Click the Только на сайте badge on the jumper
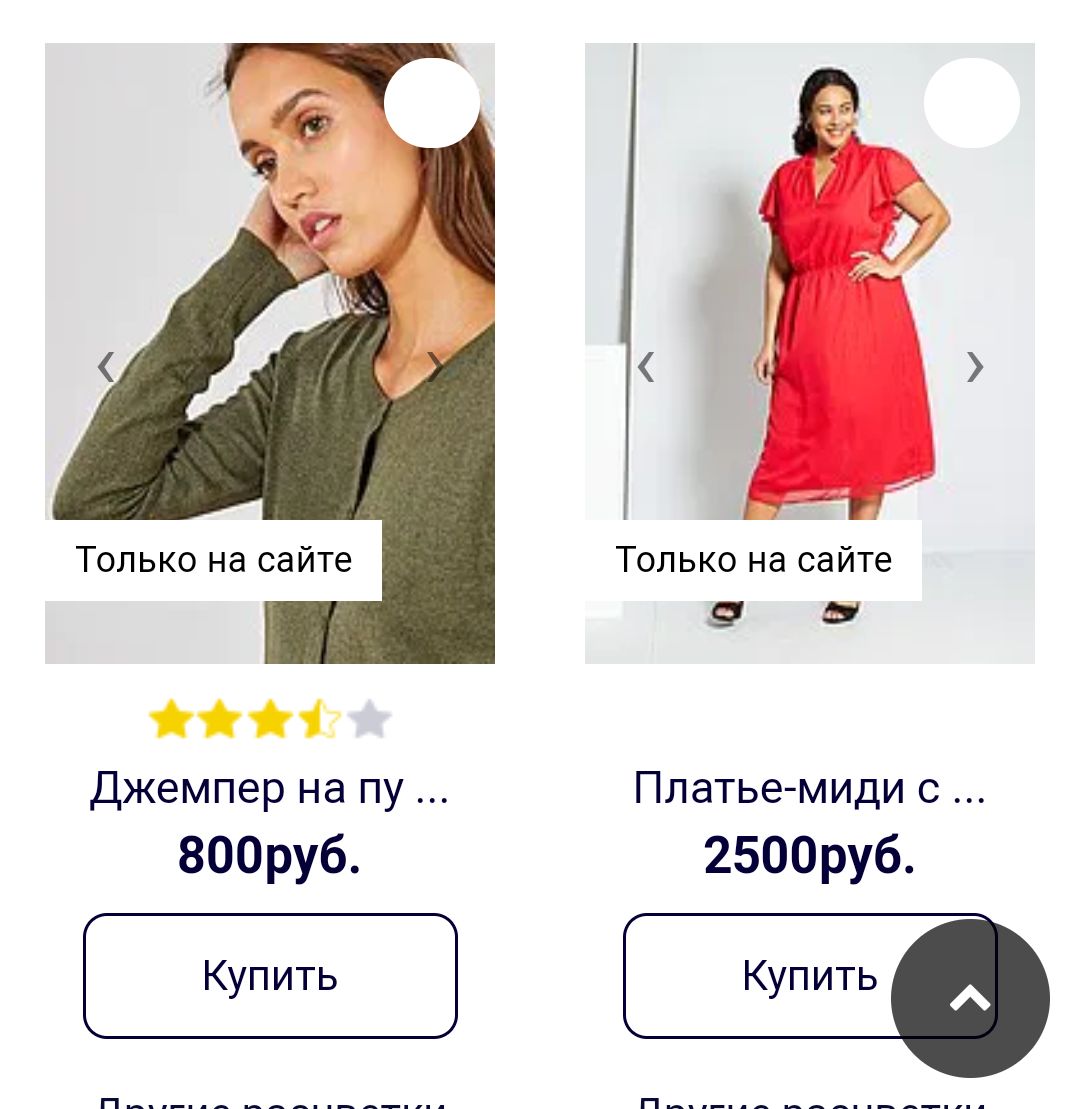Image resolution: width=1080 pixels, height=1109 pixels. tap(214, 560)
